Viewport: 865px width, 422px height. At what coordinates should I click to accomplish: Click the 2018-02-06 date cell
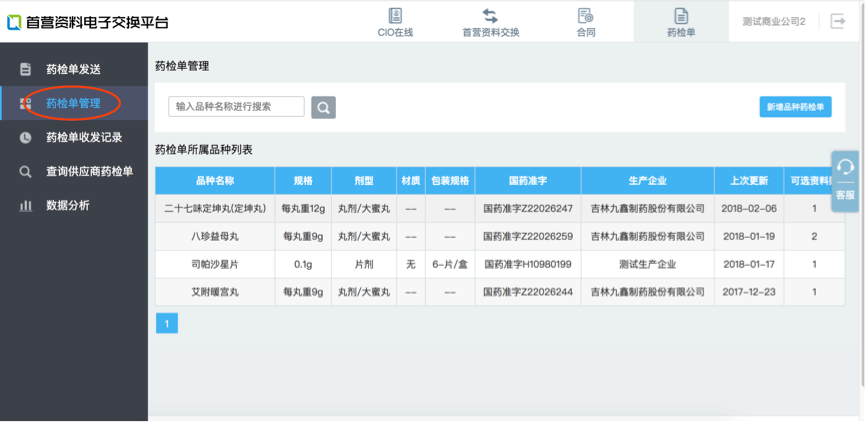coord(749,209)
